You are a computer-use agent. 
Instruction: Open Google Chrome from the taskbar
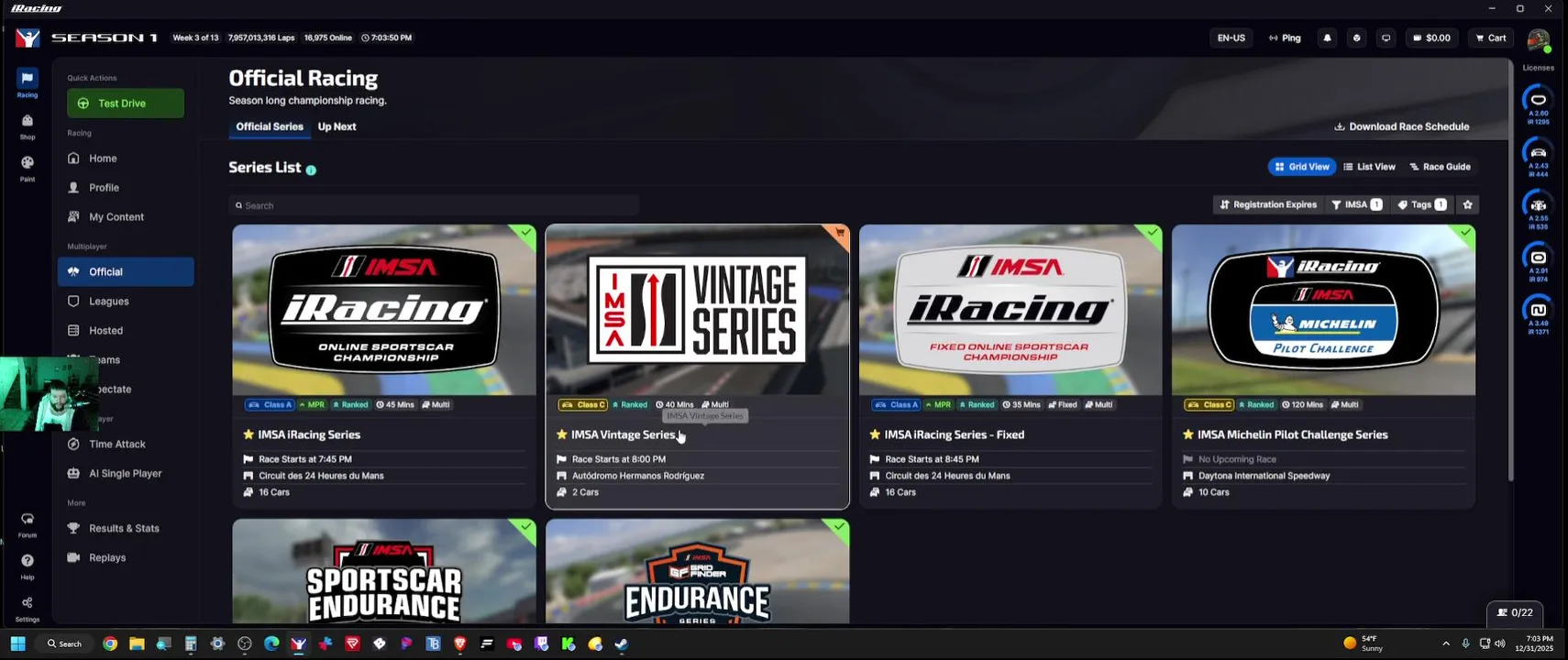tap(110, 643)
